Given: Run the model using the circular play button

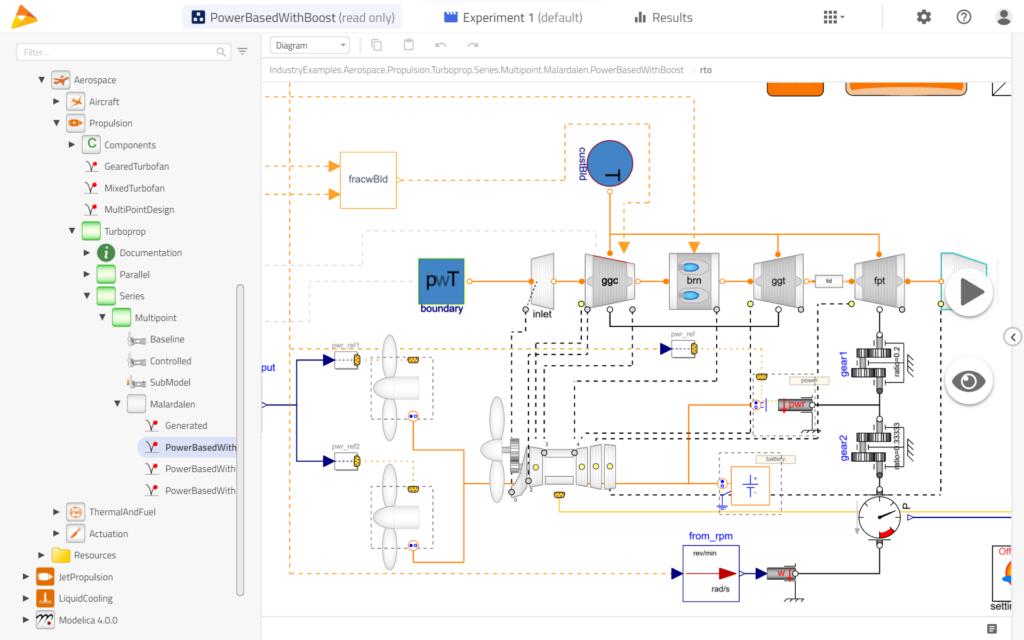Looking at the screenshot, I should tap(967, 291).
